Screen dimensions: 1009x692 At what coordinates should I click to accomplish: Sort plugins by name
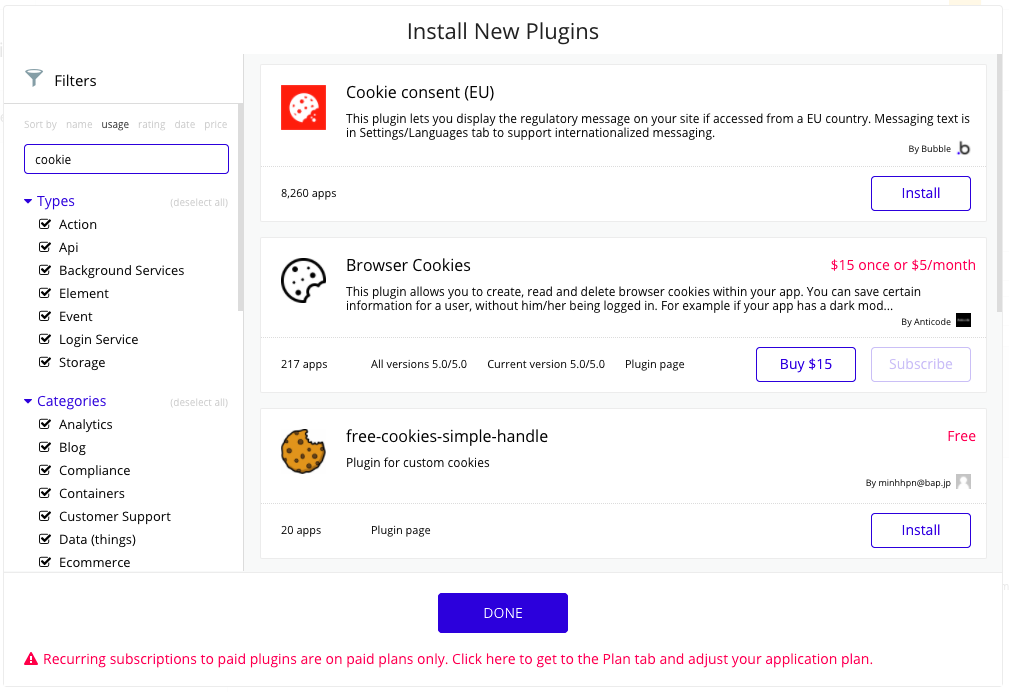[79, 125]
